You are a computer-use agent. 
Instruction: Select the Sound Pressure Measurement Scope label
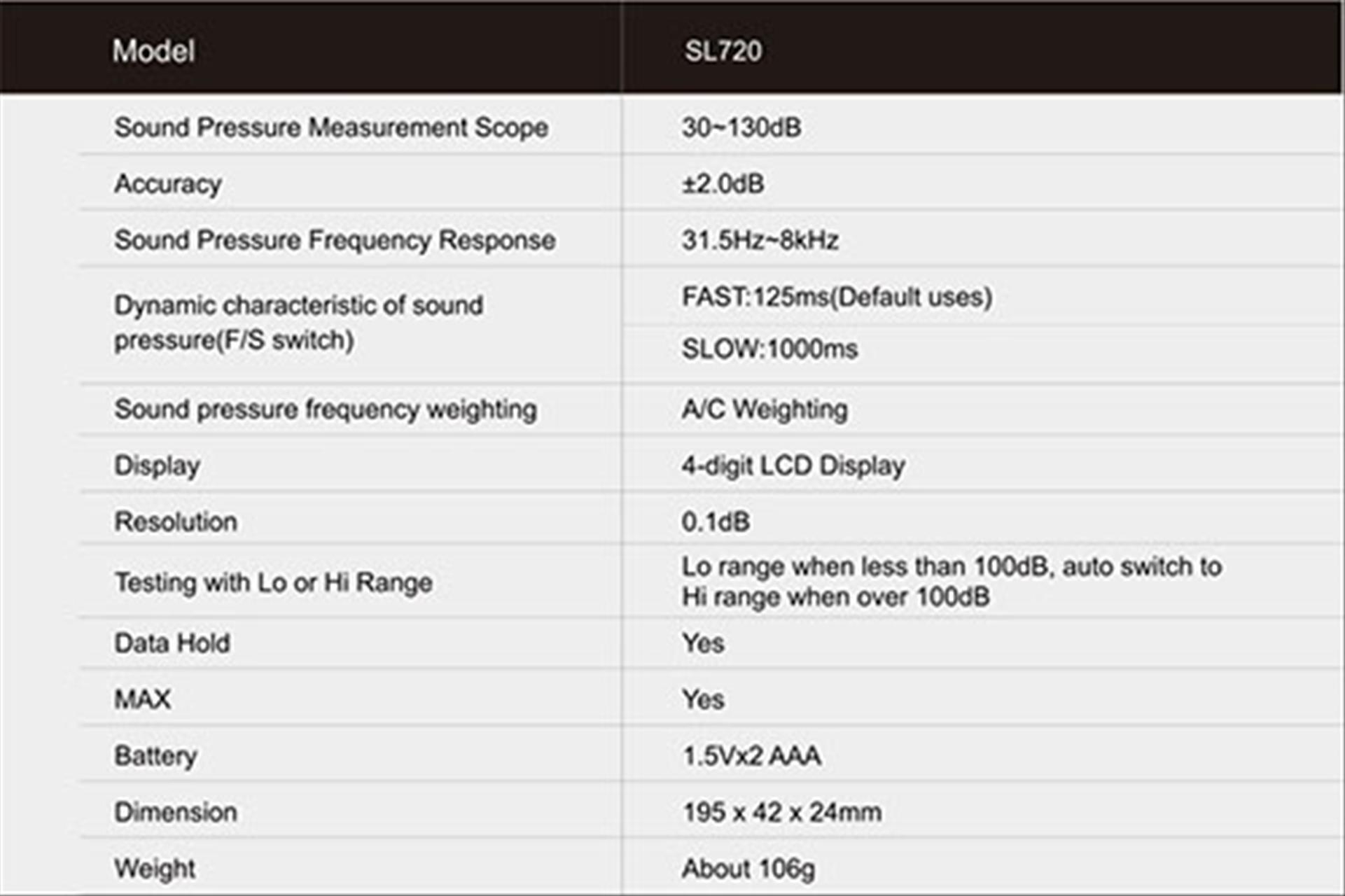pos(331,127)
